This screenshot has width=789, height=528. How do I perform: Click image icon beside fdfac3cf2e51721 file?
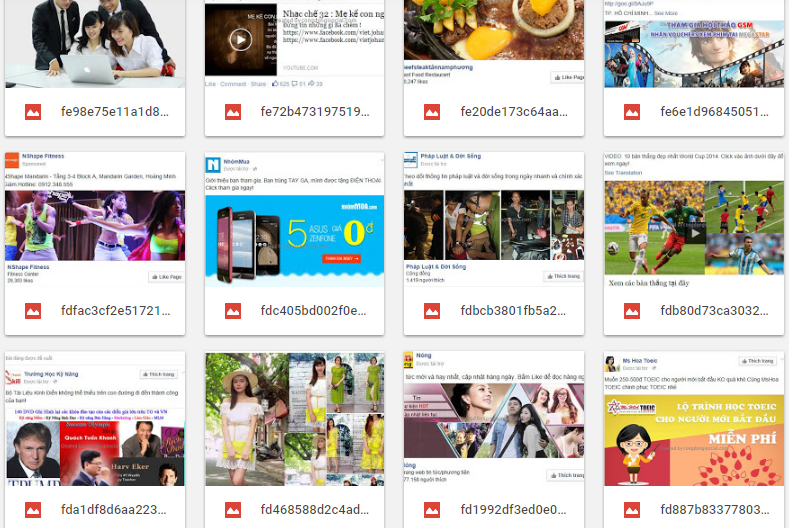pyautogui.click(x=33, y=311)
